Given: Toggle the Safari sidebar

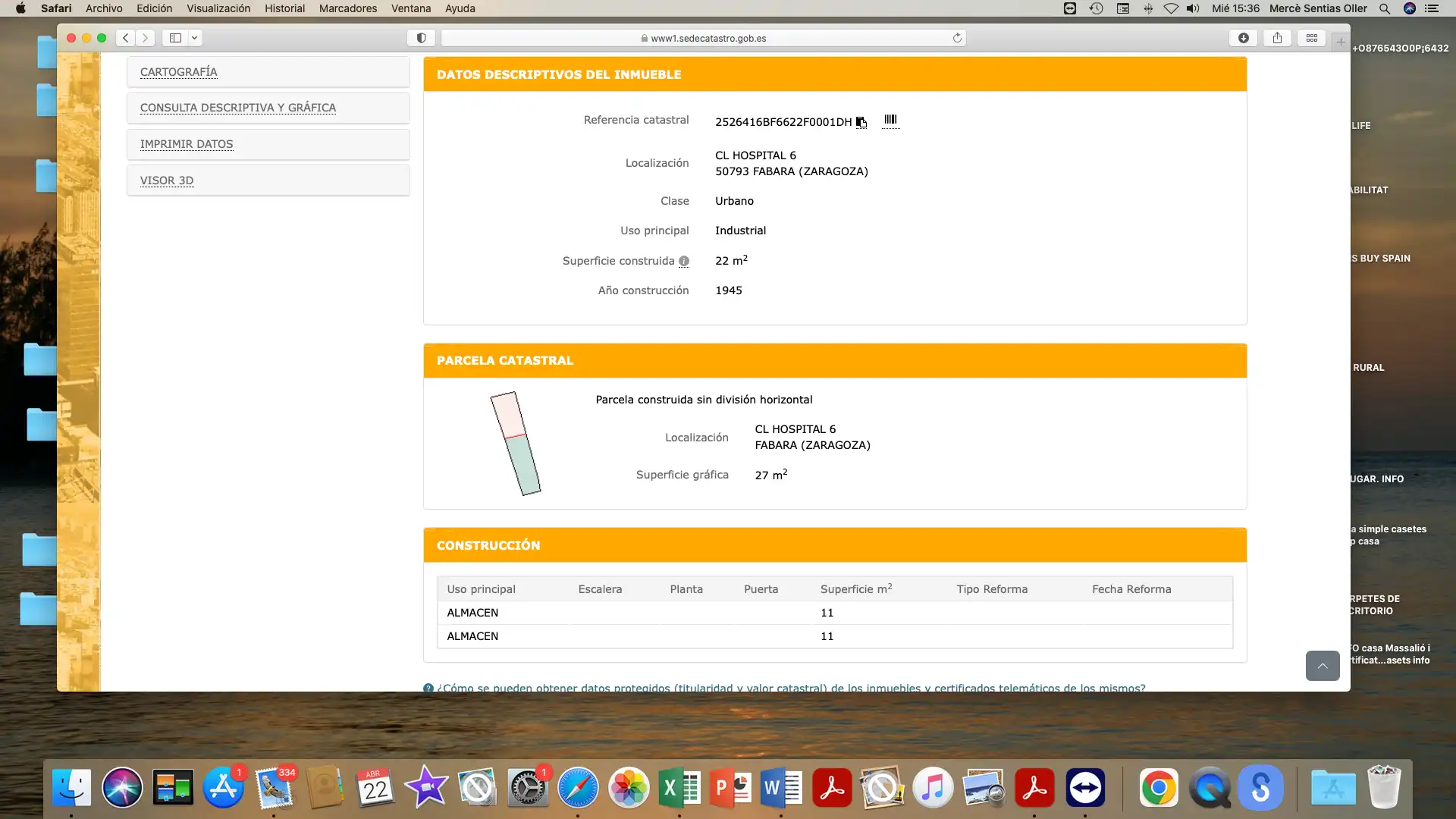Looking at the screenshot, I should point(175,38).
